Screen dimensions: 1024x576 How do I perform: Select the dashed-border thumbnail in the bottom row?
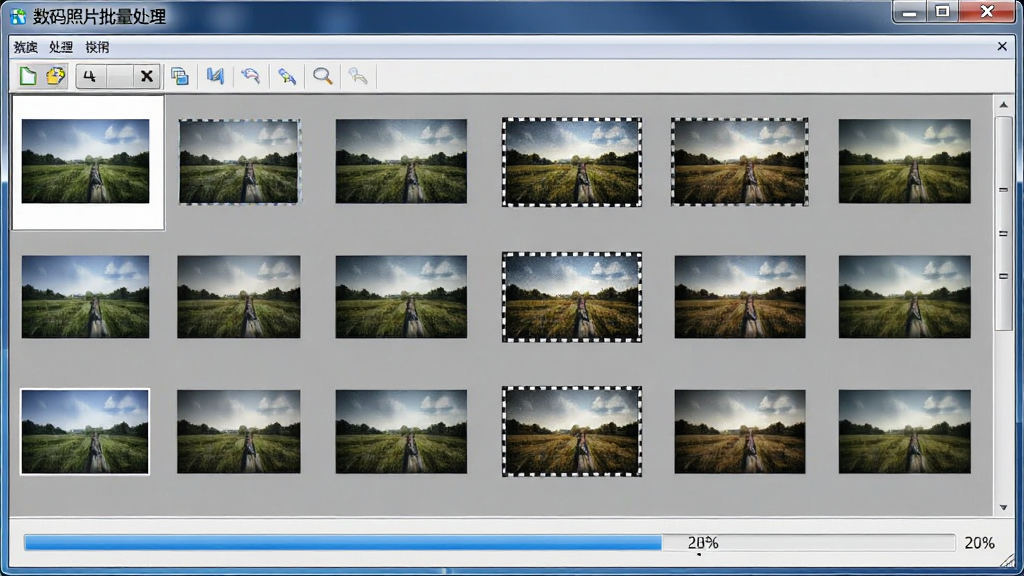(x=572, y=432)
